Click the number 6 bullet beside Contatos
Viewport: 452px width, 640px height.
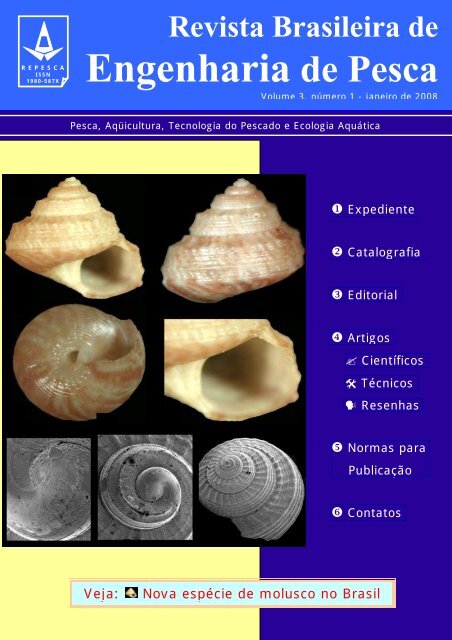(337, 512)
